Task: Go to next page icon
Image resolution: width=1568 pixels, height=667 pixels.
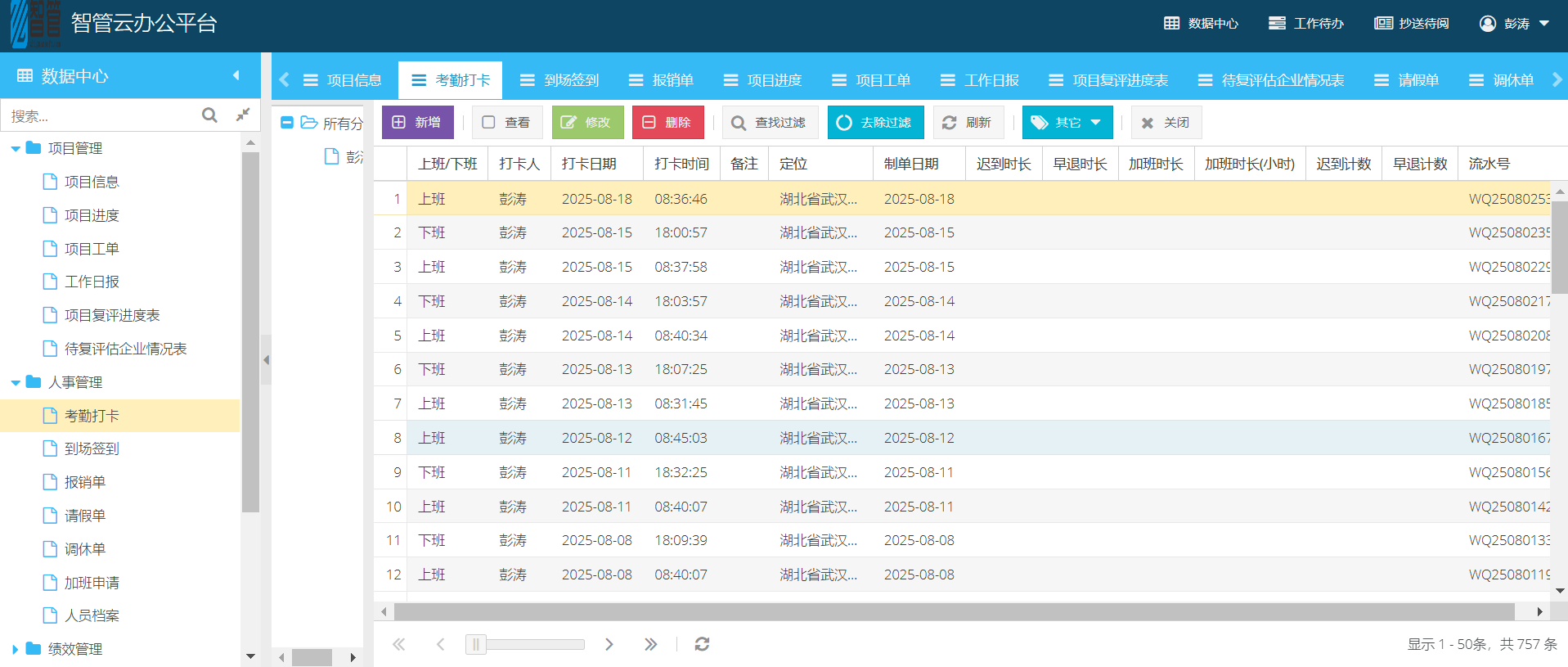Action: pyautogui.click(x=609, y=645)
